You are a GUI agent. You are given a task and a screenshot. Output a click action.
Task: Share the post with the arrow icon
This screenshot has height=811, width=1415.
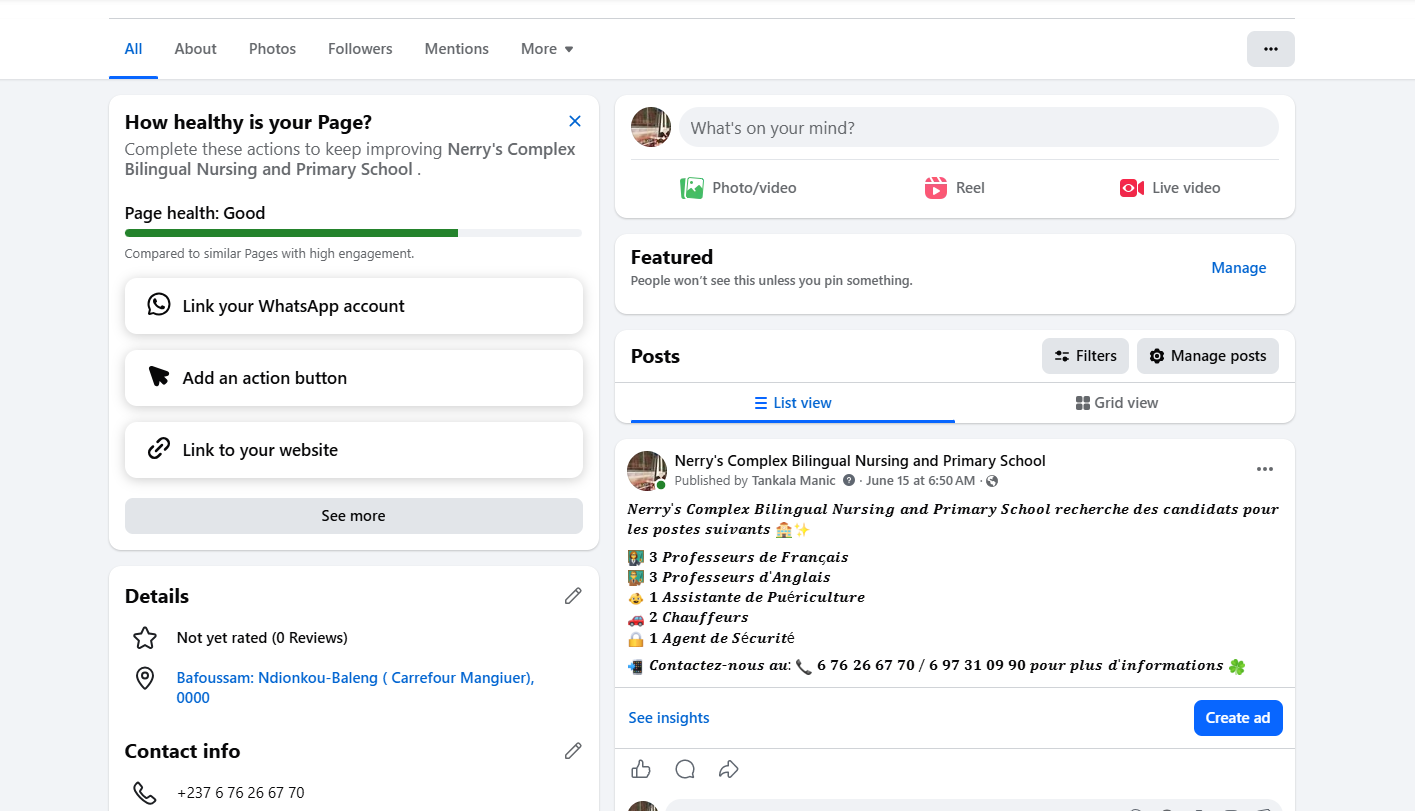tap(729, 769)
